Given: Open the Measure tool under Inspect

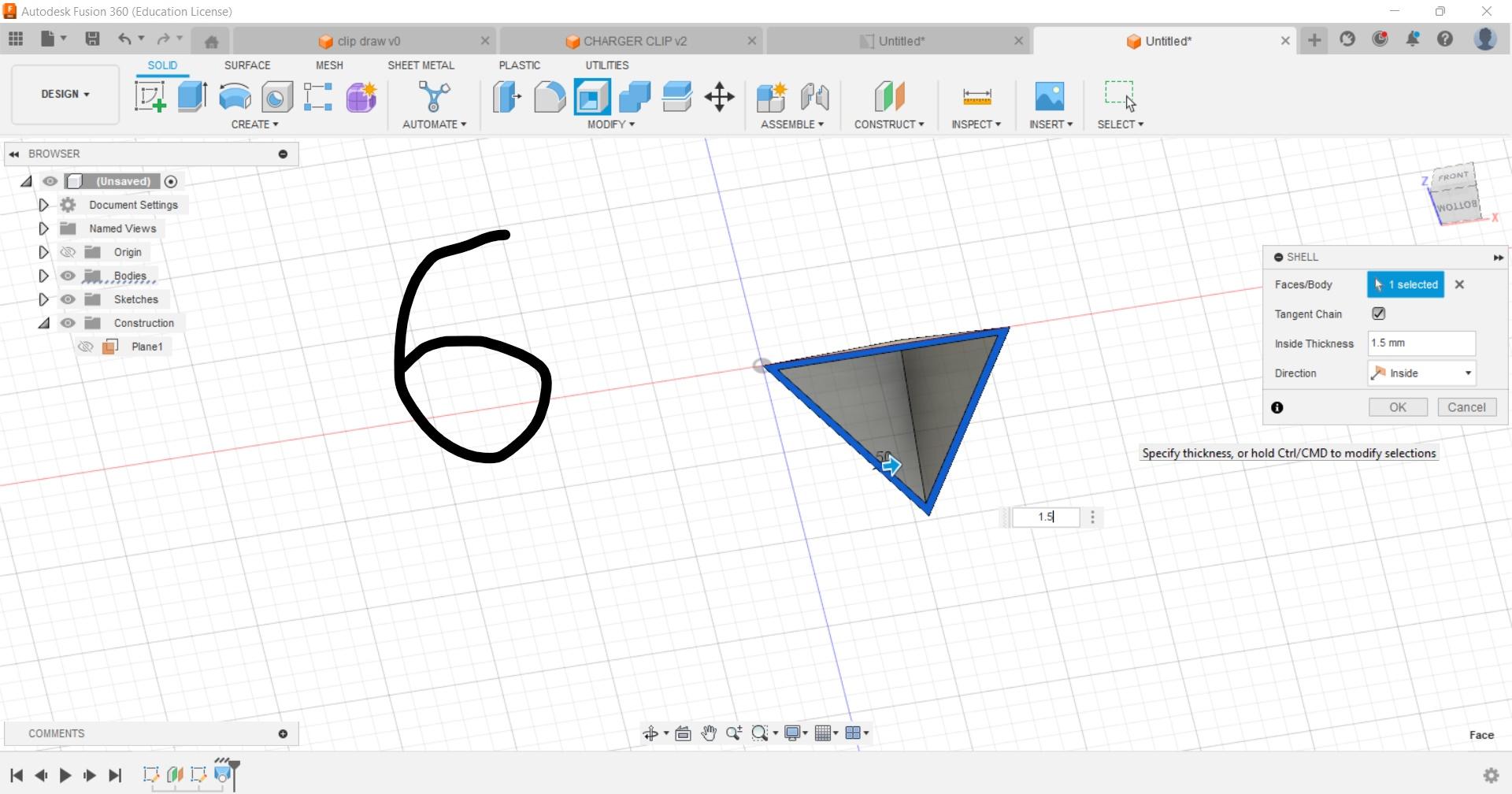Looking at the screenshot, I should (x=976, y=96).
